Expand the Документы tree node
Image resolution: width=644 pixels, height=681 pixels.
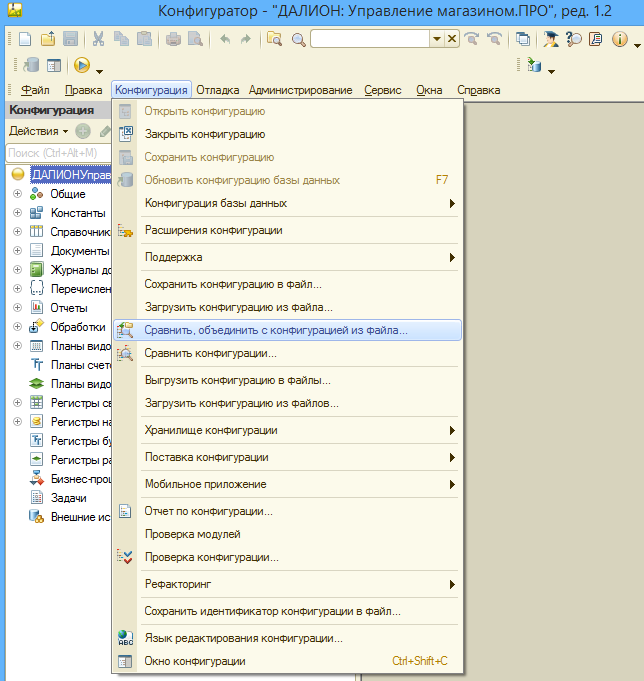coord(17,251)
